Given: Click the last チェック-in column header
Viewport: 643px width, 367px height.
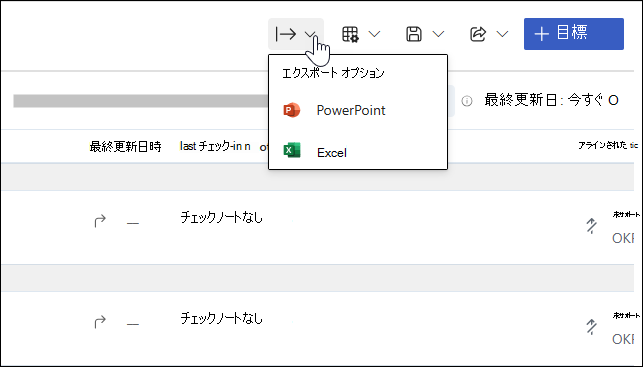Looking at the screenshot, I should [x=215, y=146].
